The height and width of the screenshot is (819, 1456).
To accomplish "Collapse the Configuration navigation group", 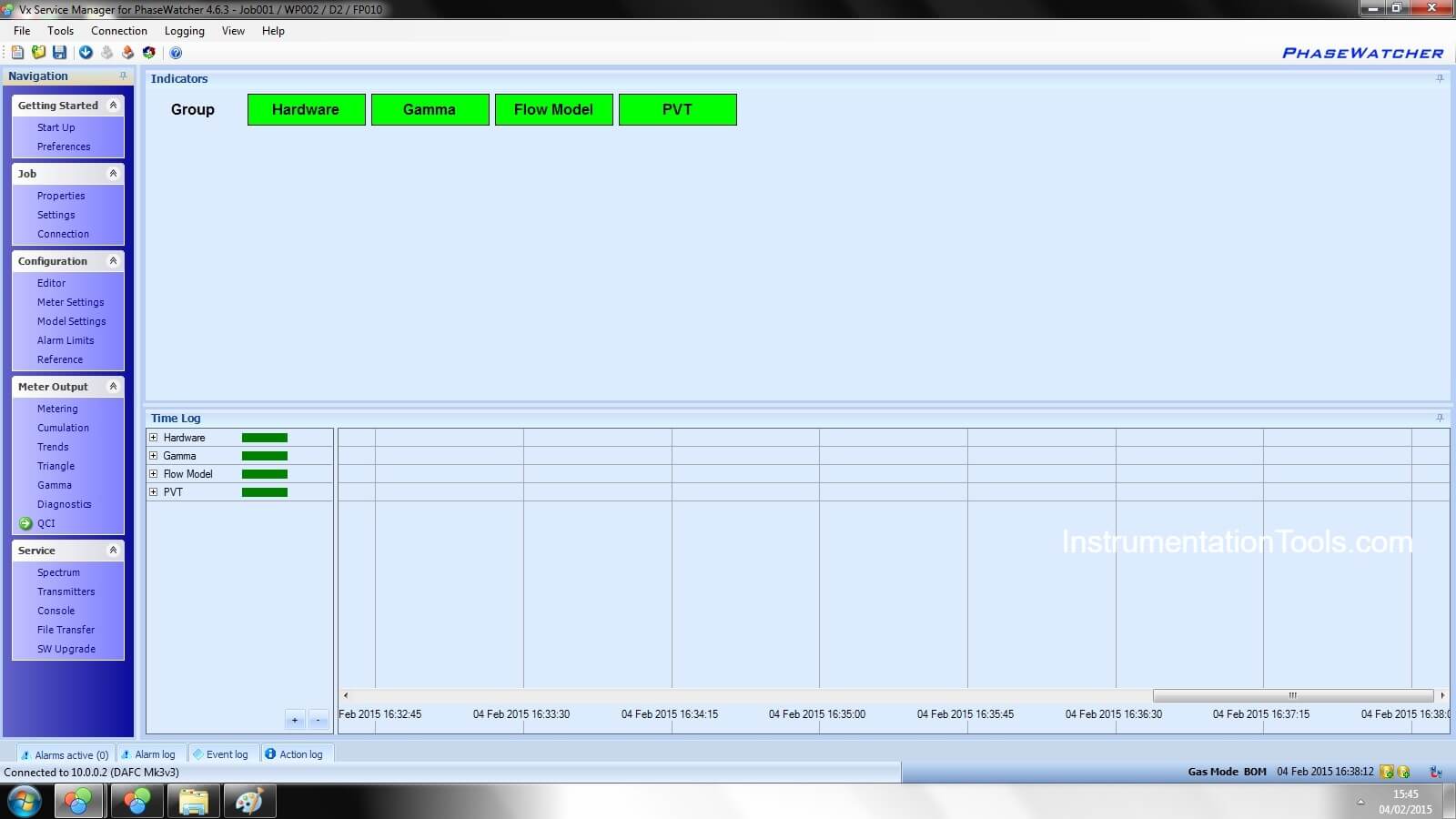I will [113, 261].
